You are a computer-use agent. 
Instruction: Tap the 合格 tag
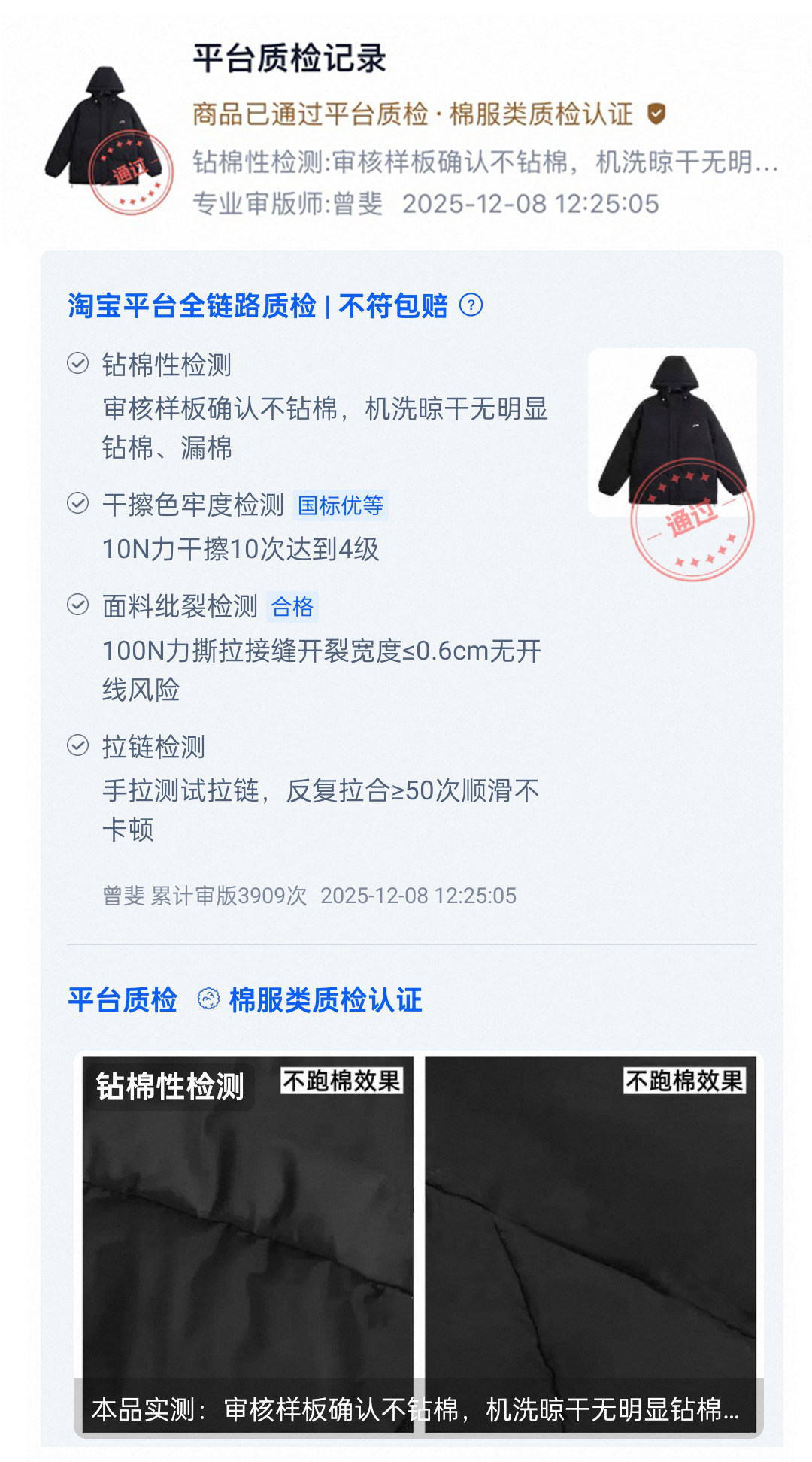pyautogui.click(x=292, y=607)
